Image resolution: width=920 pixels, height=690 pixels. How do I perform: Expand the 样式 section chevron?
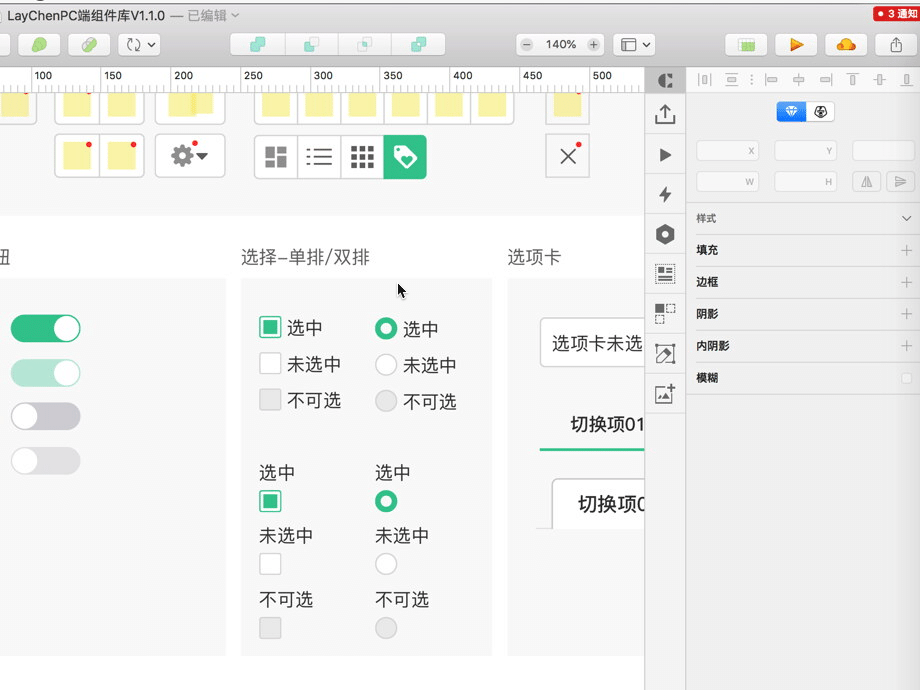point(907,218)
